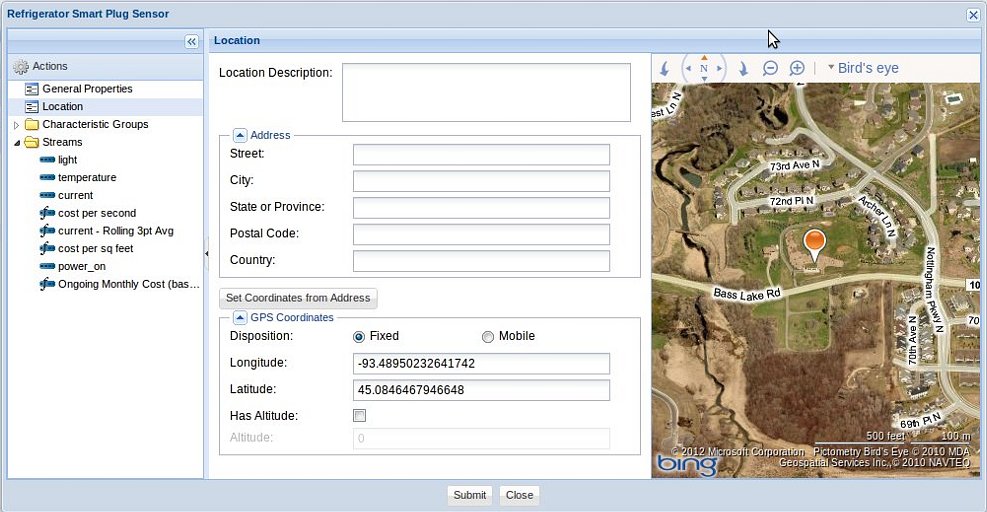
Task: Open General Properties in the tree
Action: (x=87, y=89)
